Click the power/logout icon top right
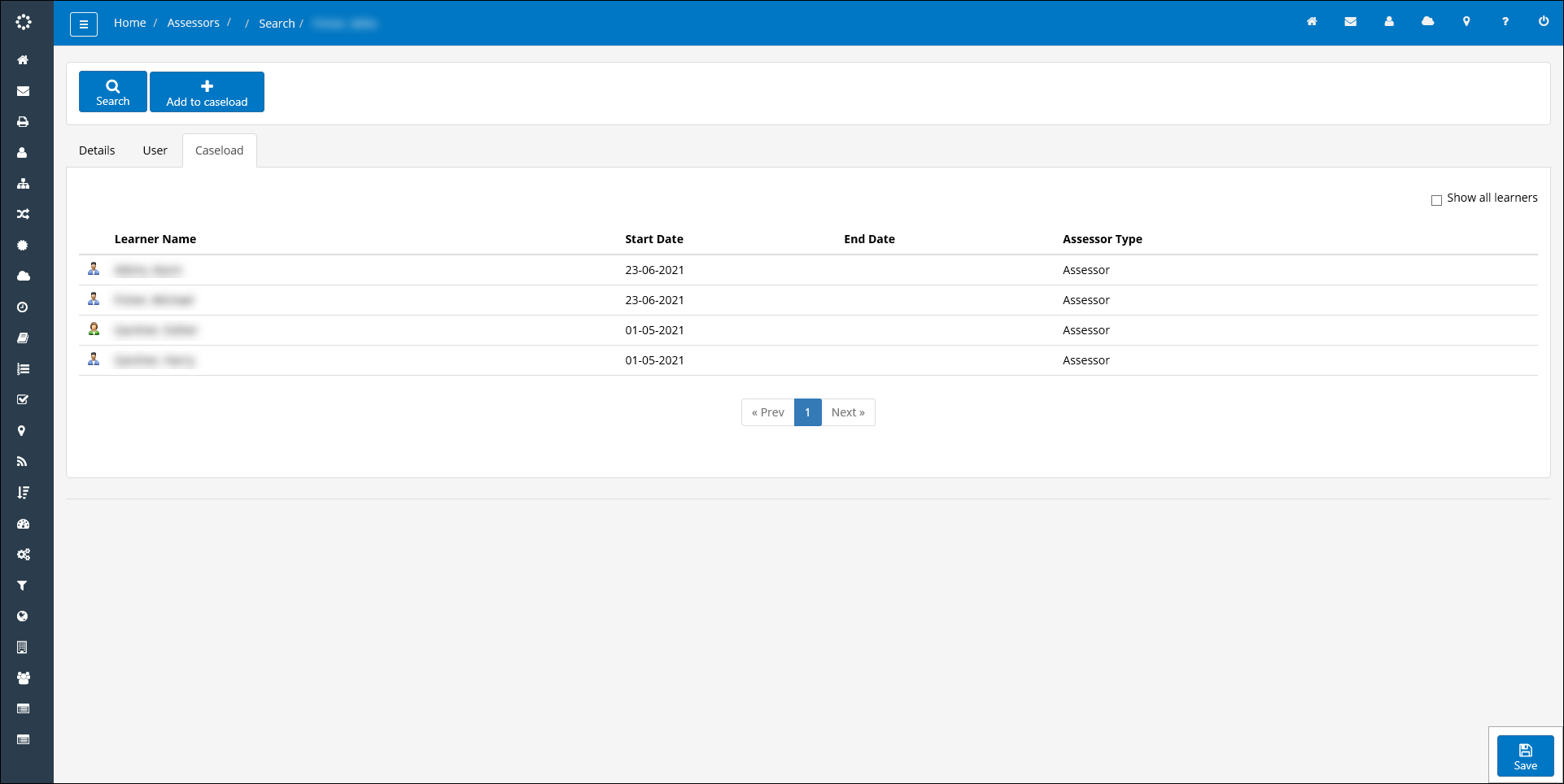The width and height of the screenshot is (1564, 784). (x=1544, y=22)
